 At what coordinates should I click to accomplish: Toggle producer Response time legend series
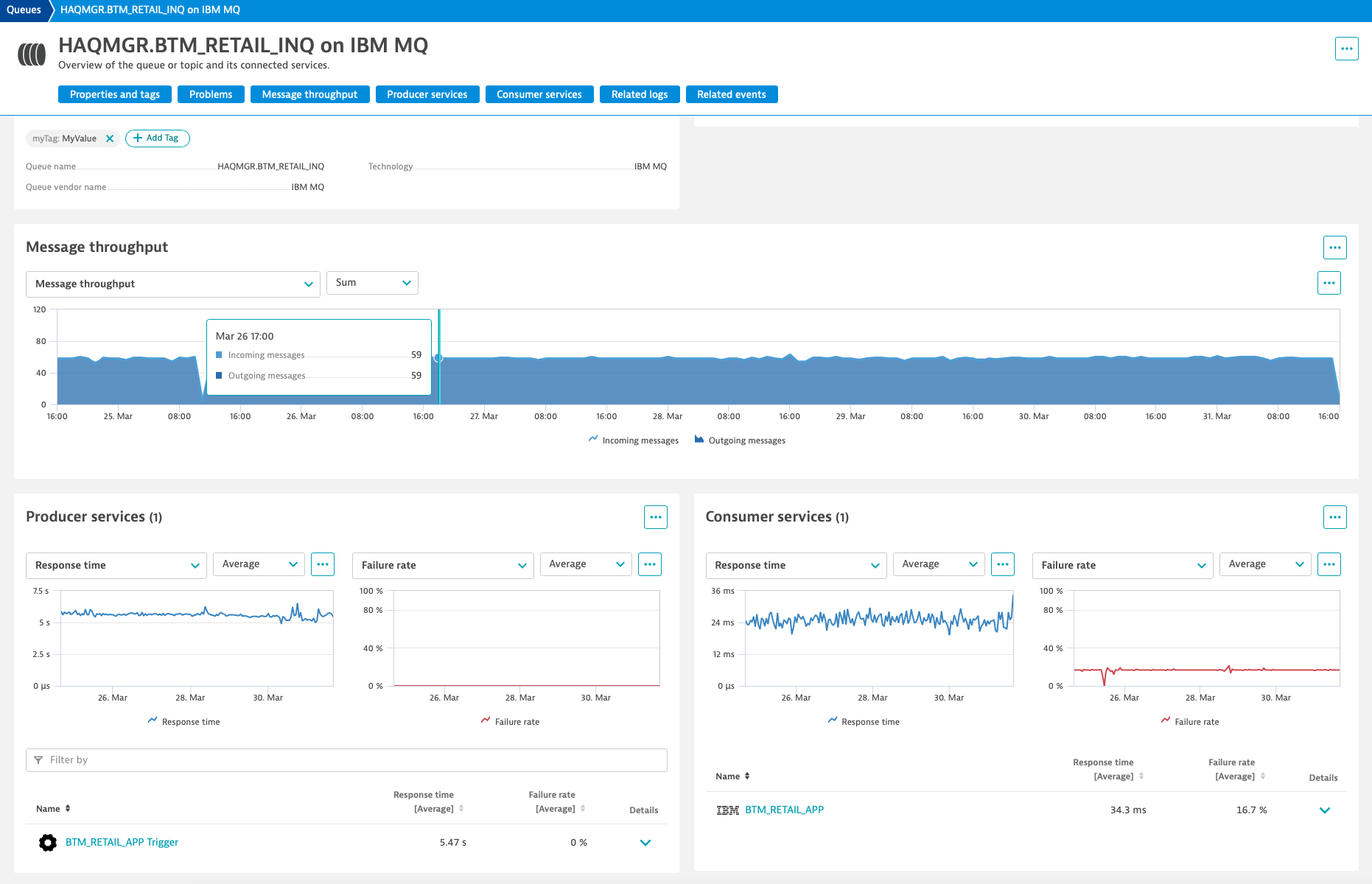tap(183, 722)
